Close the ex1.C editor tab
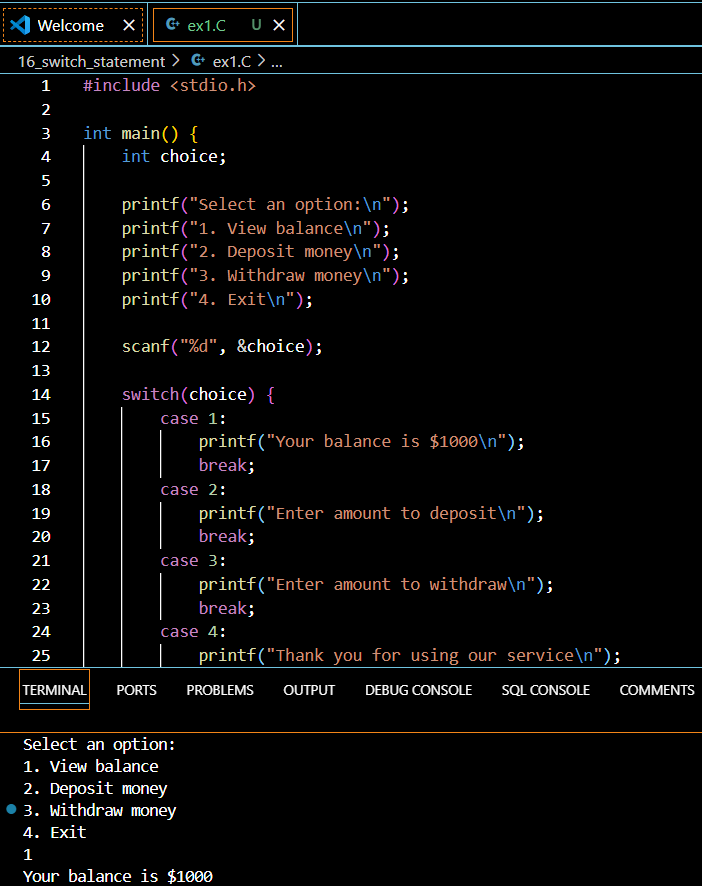Viewport: 702px width, 886px height. (281, 25)
